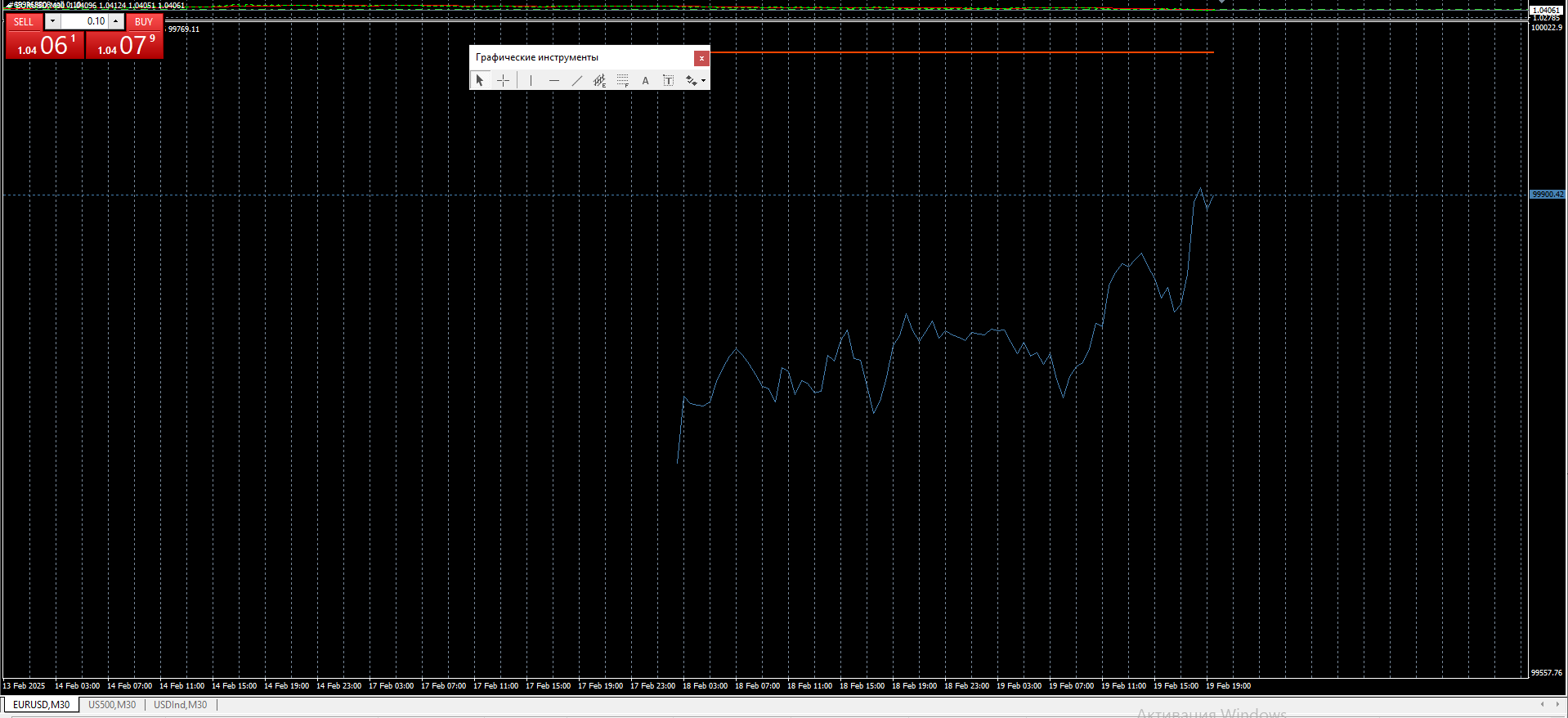Click the SELL button
This screenshot has height=718, width=1568.
(x=24, y=22)
